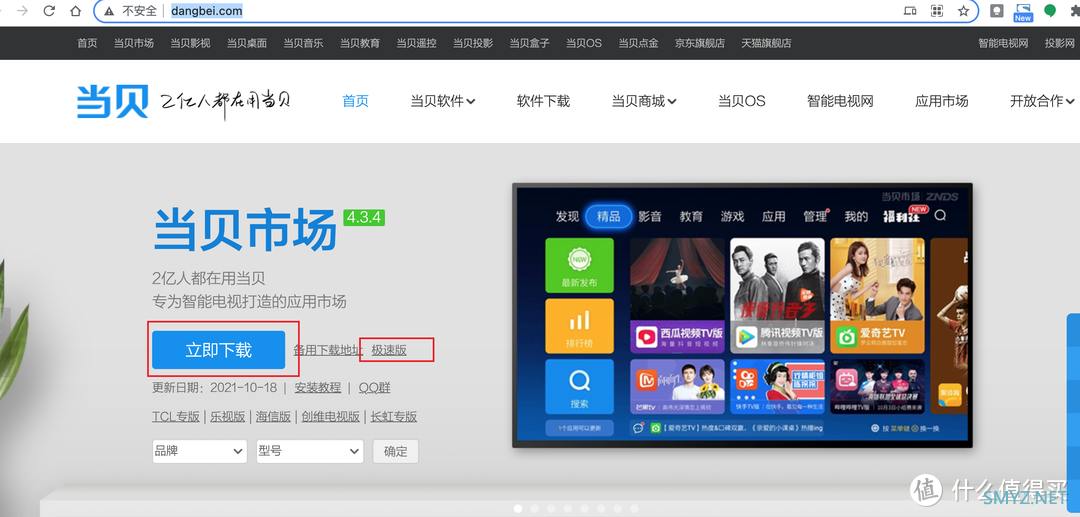The height and width of the screenshot is (517, 1080).
Task: Open 当贝OS in the dark top bar
Action: pos(584,43)
